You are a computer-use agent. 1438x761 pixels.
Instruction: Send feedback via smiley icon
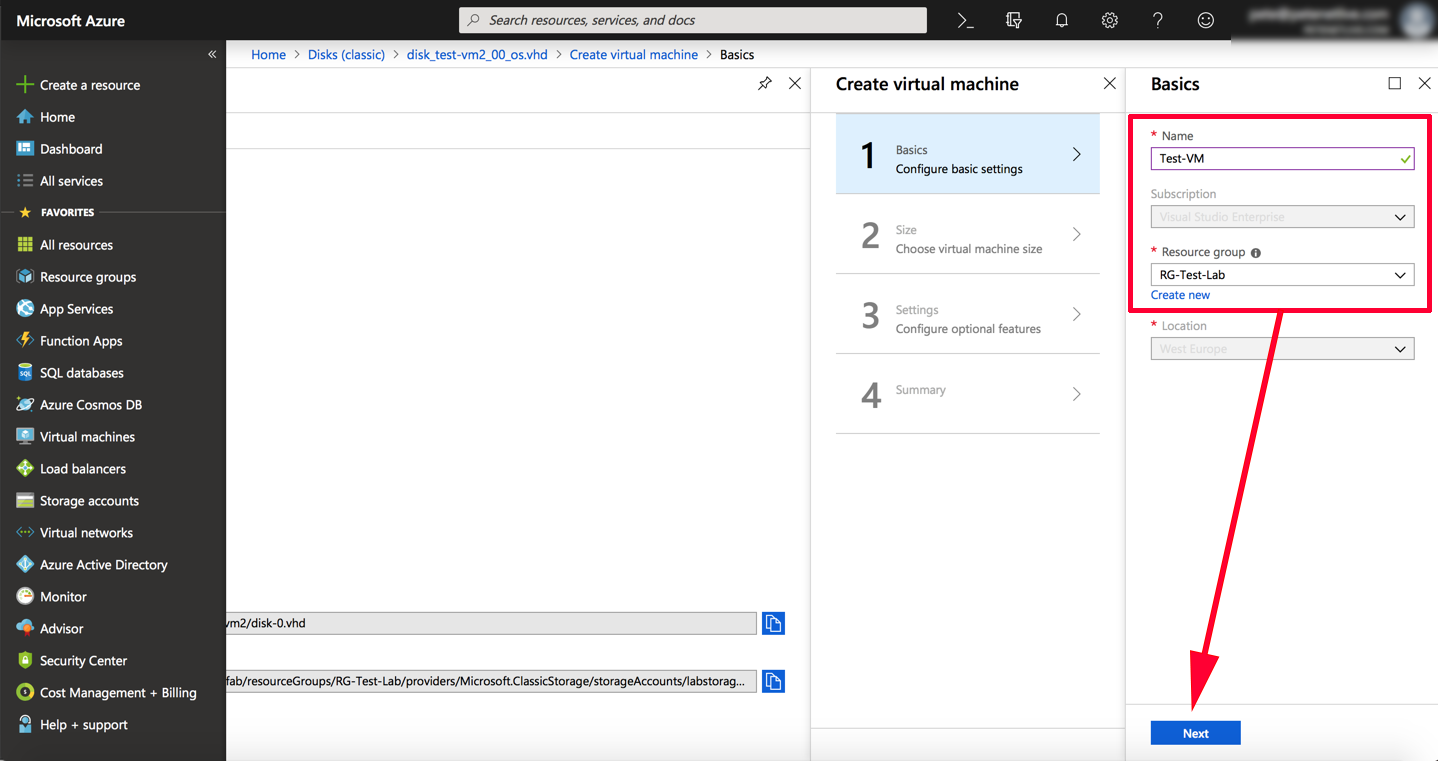click(x=1206, y=20)
